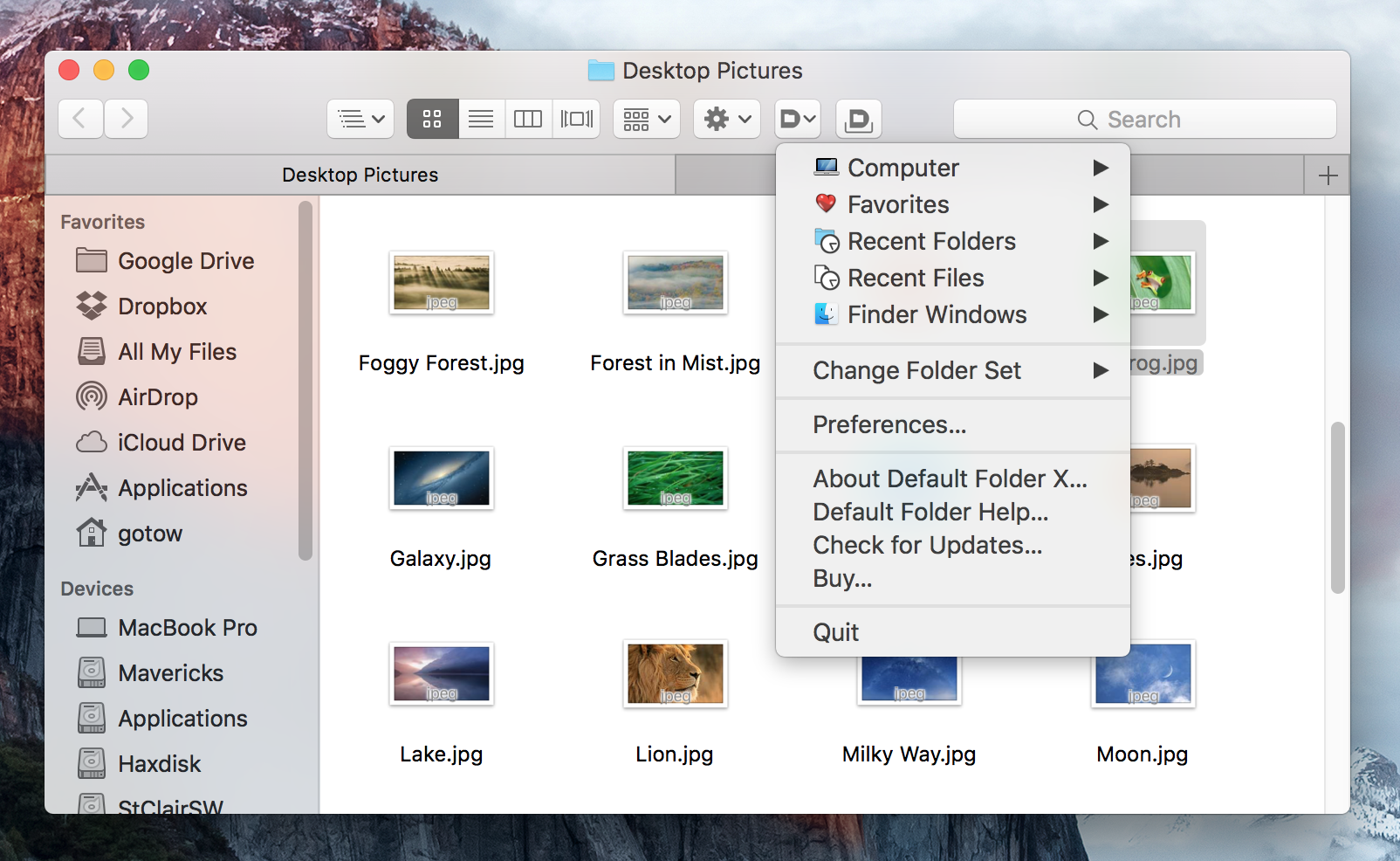Click the sidebar vertical scrollbar
Screen dimensions: 1400x861
point(305,381)
